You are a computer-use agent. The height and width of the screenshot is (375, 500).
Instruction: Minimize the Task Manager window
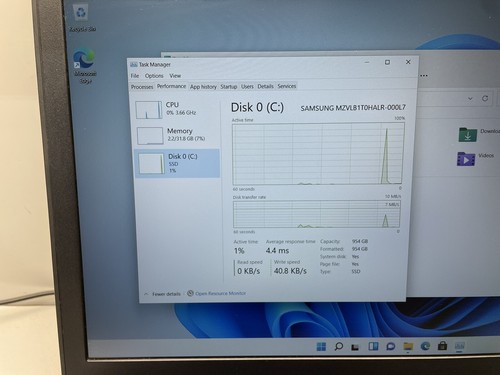pyautogui.click(x=367, y=62)
